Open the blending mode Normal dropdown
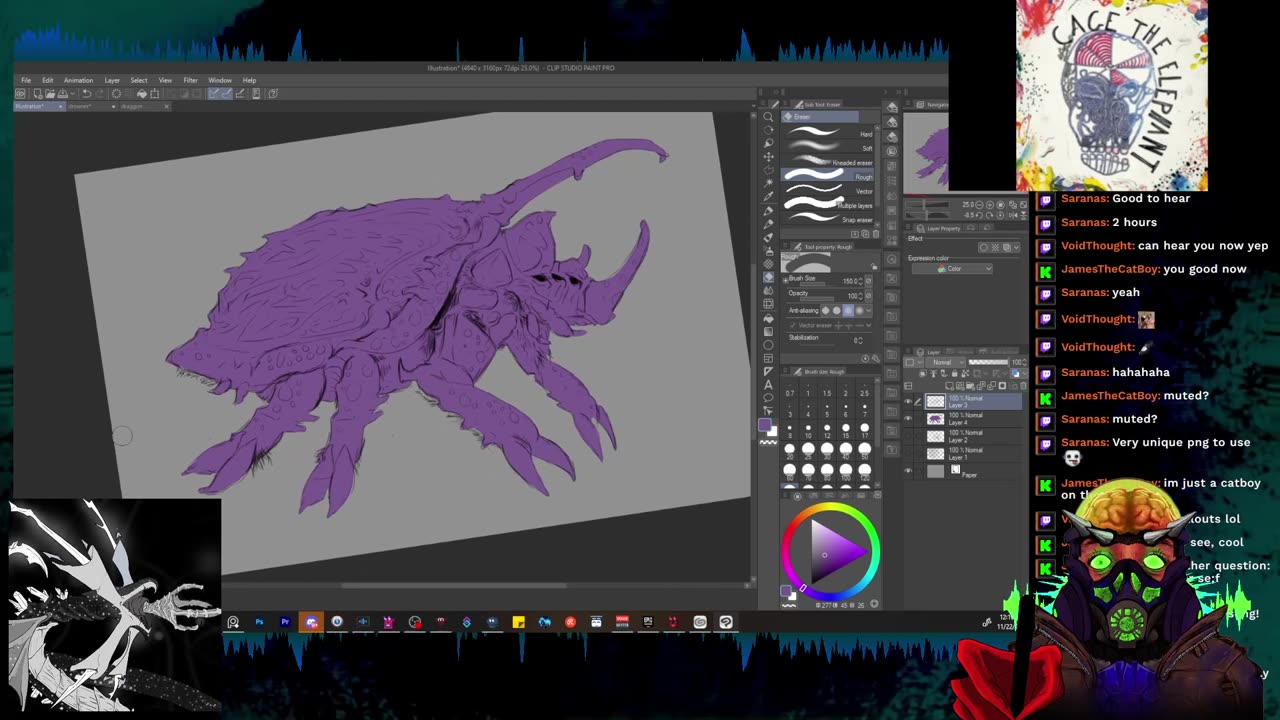Viewport: 1280px width, 720px height. [x=946, y=362]
